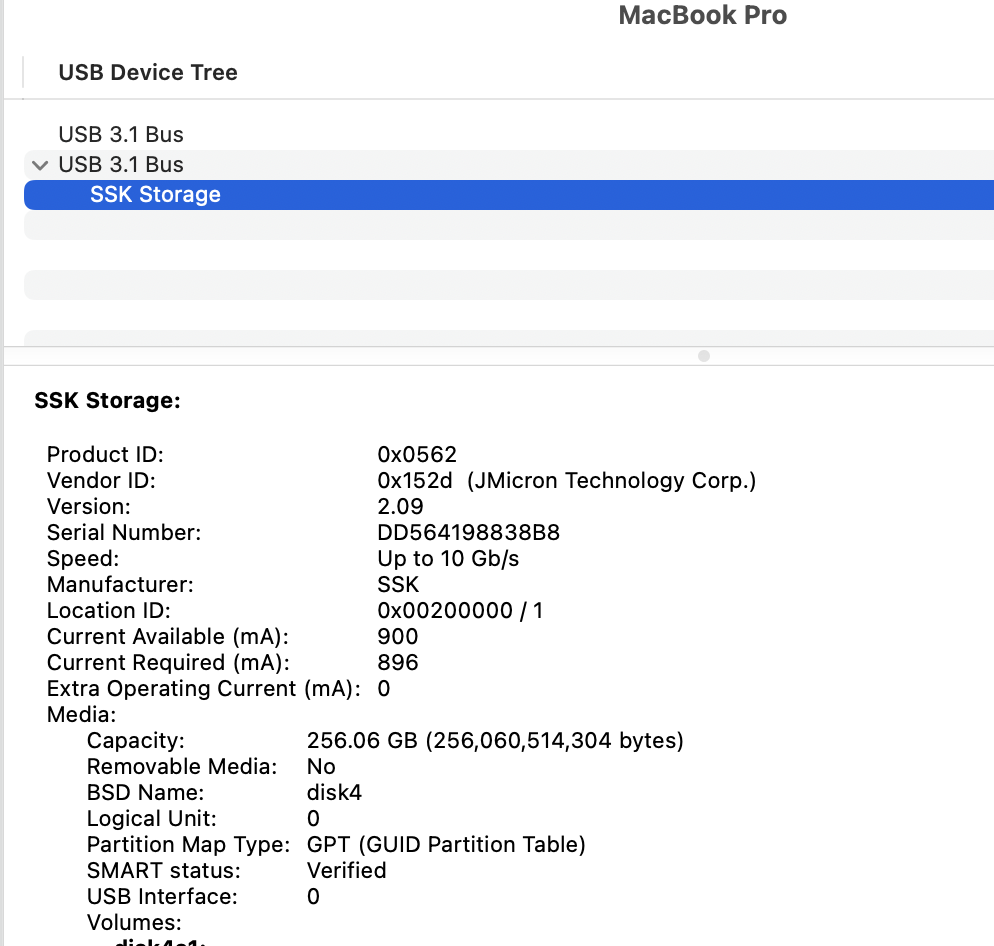The image size is (994, 946).
Task: Click the SMART status: label
Action: (x=164, y=871)
